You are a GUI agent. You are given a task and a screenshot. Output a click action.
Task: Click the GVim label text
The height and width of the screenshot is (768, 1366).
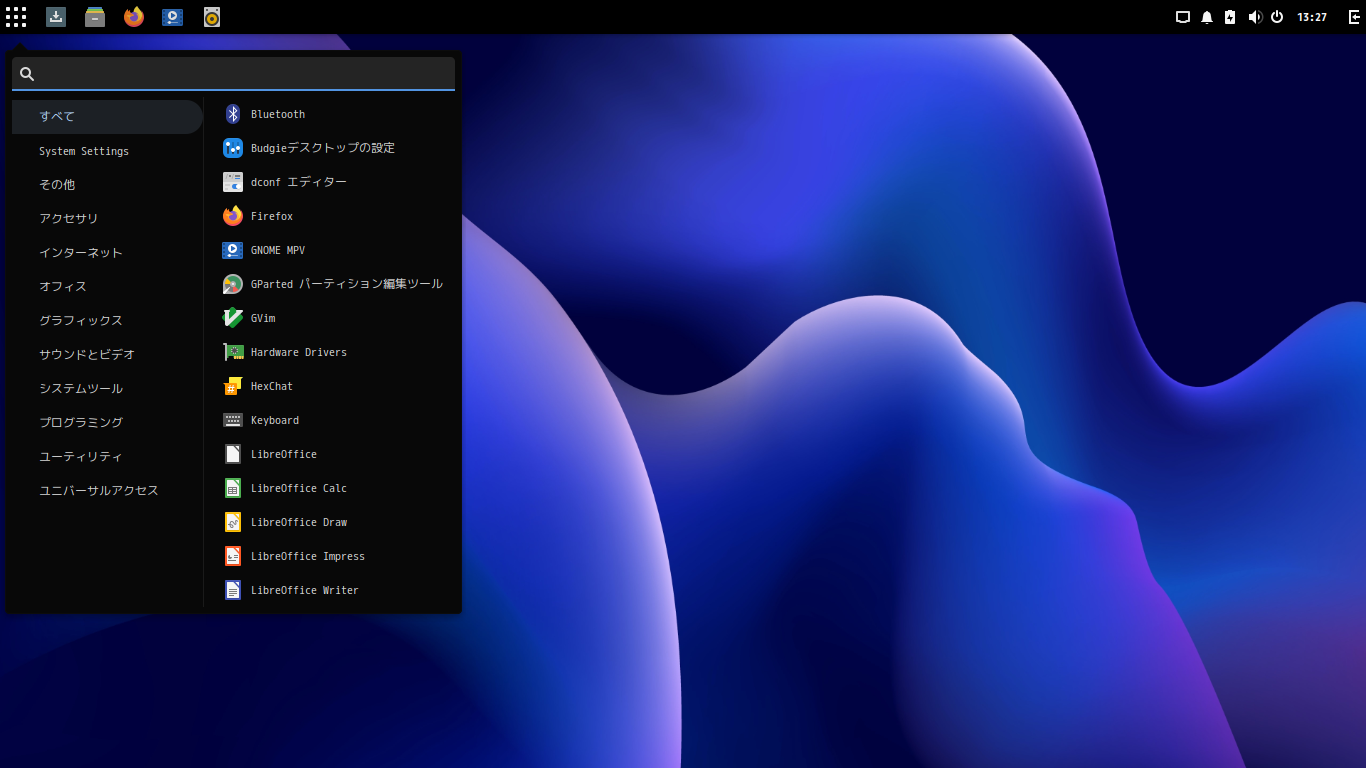pyautogui.click(x=263, y=318)
